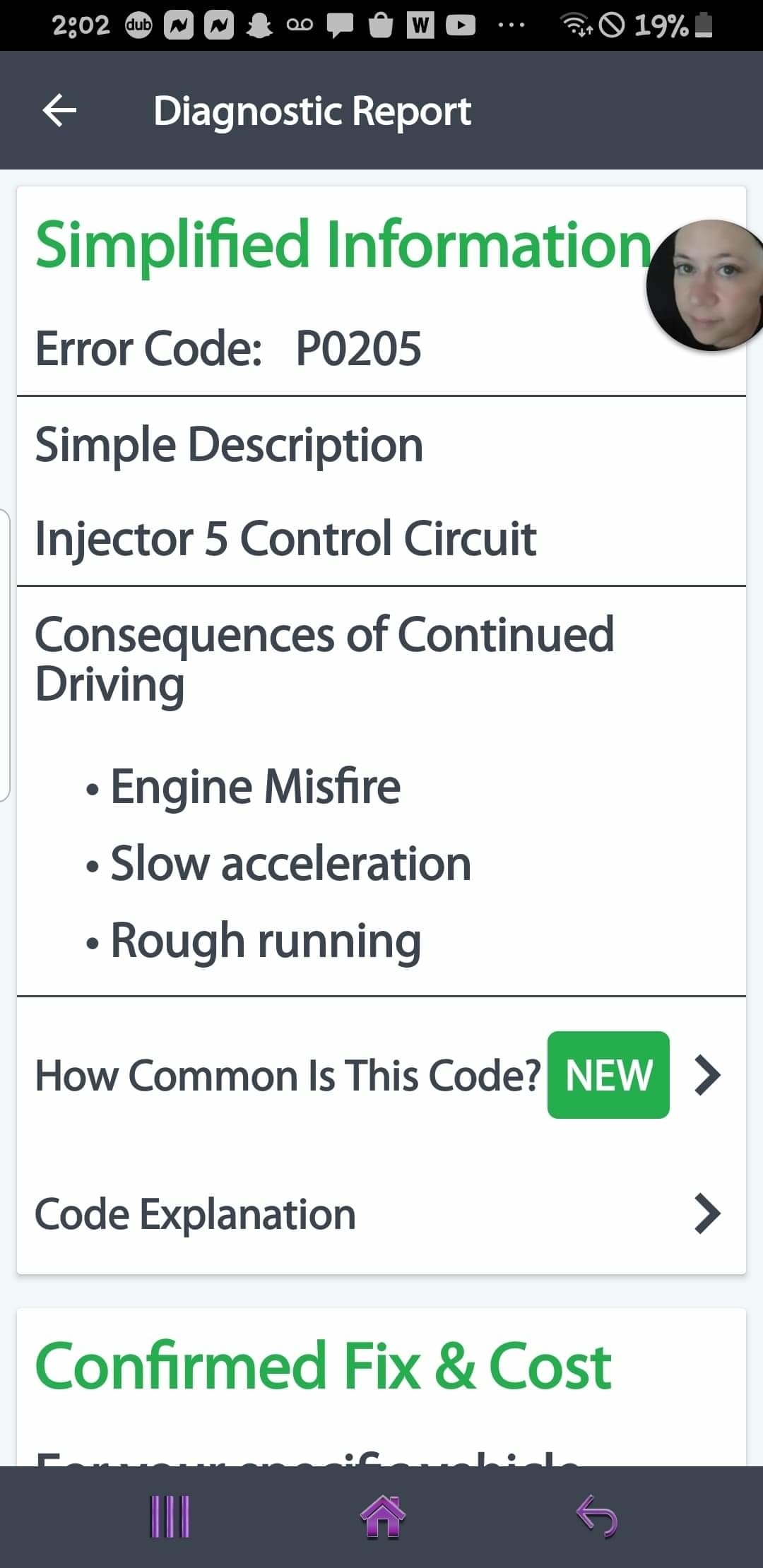Tap the voicemail status icon
Screen dimensions: 763x1568
click(299, 26)
